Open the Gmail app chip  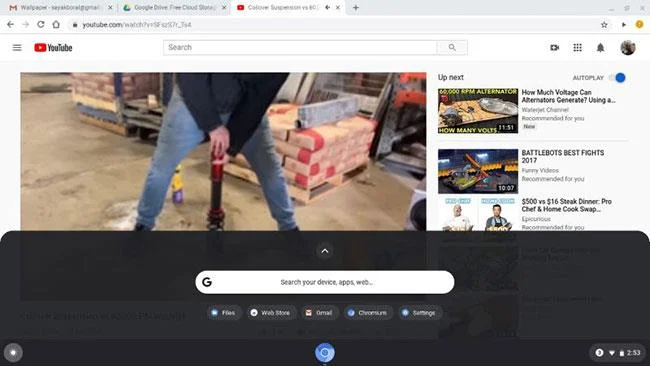point(319,313)
